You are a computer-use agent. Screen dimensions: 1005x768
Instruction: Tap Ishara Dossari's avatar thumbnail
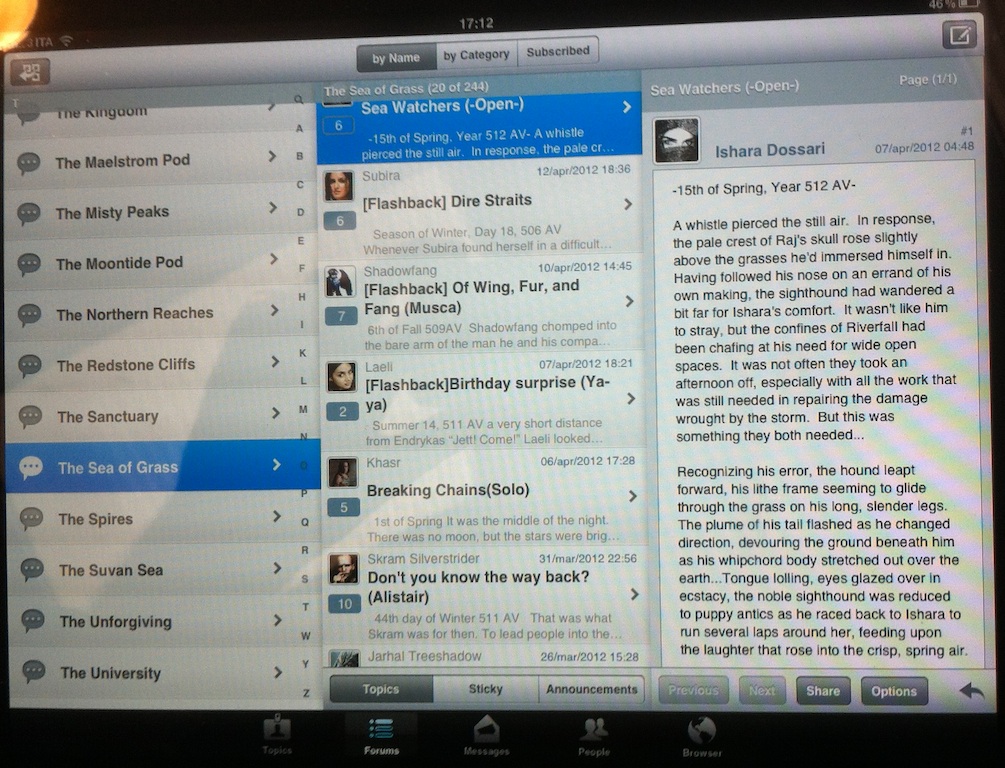pyautogui.click(x=676, y=141)
